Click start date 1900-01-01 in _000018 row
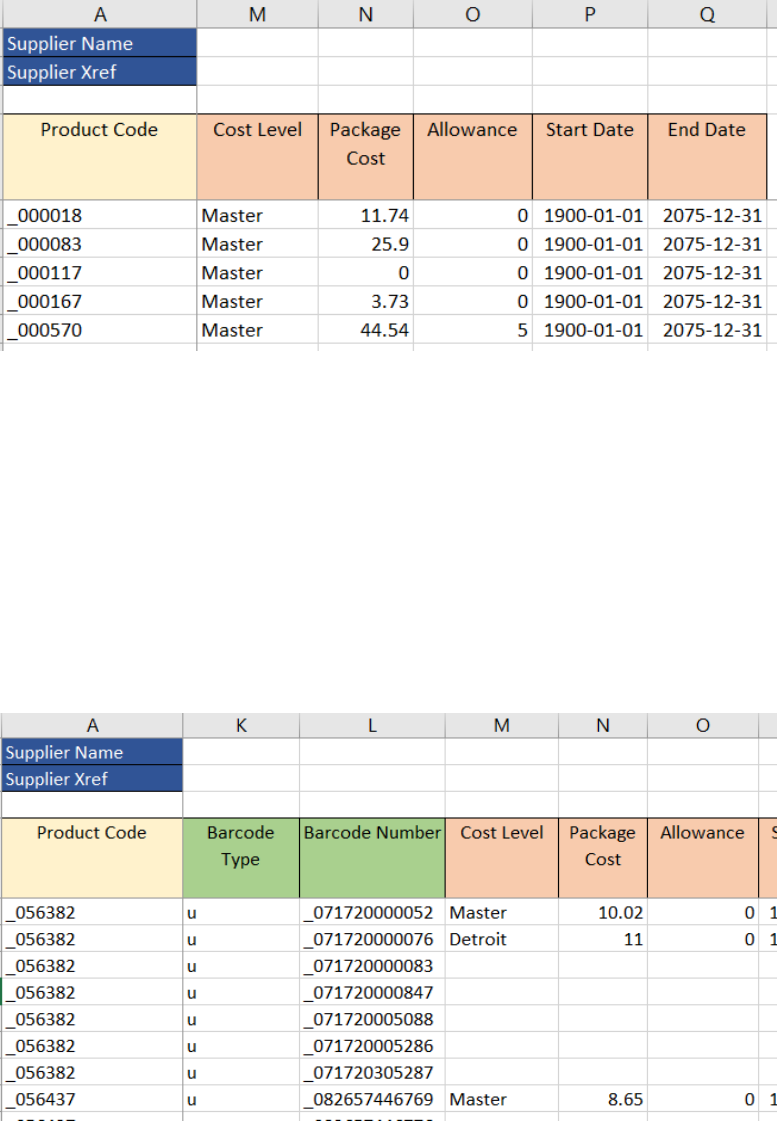The height and width of the screenshot is (1121, 777). [590, 215]
